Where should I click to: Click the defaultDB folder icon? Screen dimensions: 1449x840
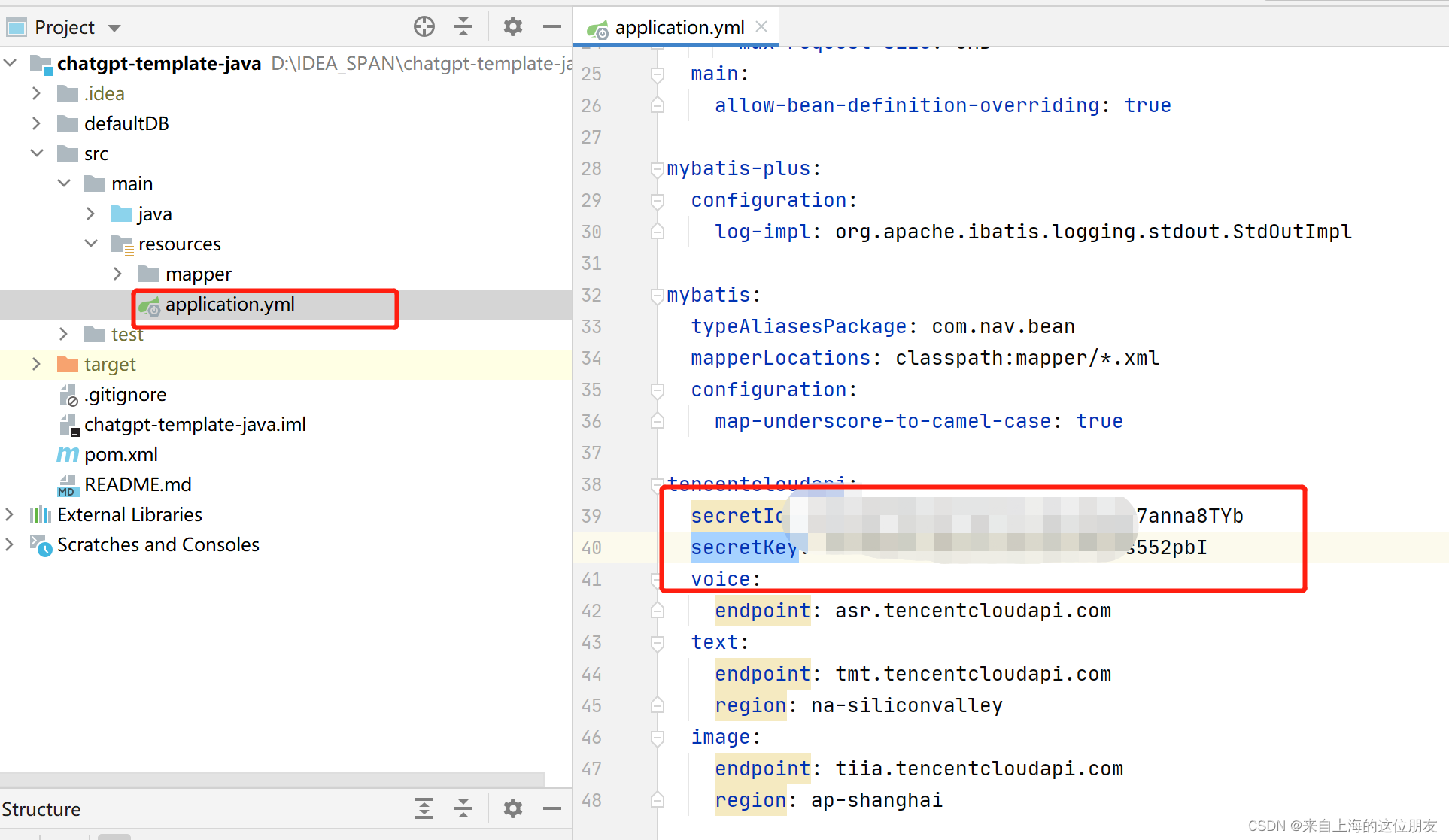(x=68, y=123)
